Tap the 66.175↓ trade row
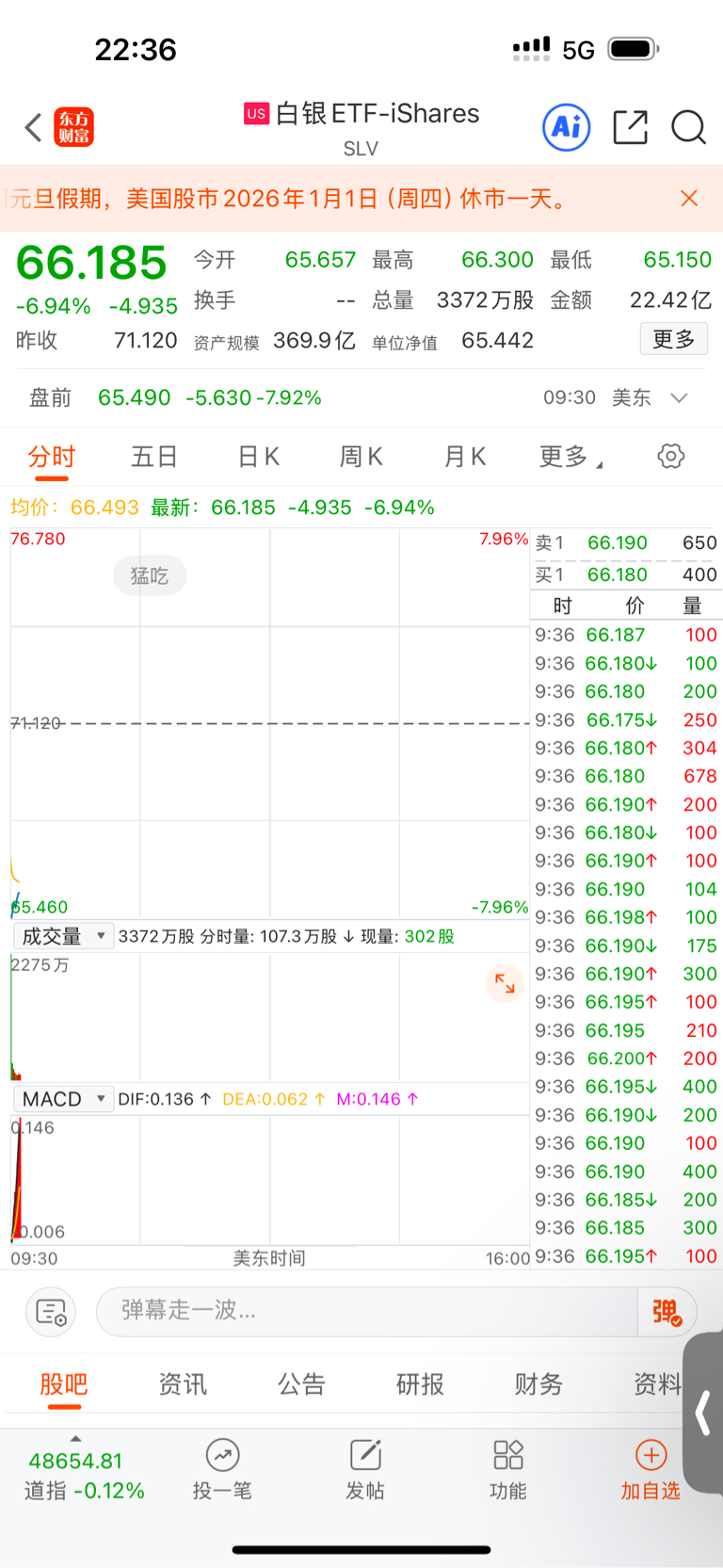This screenshot has width=723, height=1568. 626,719
